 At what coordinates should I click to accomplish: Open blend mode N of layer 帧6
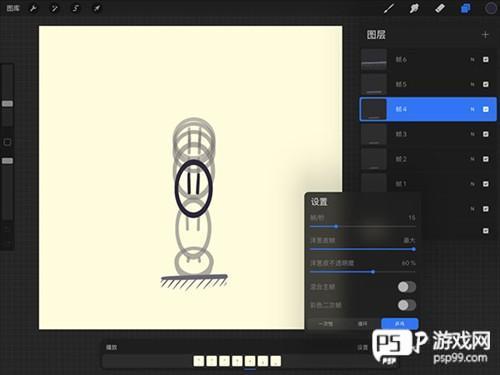pyautogui.click(x=472, y=59)
